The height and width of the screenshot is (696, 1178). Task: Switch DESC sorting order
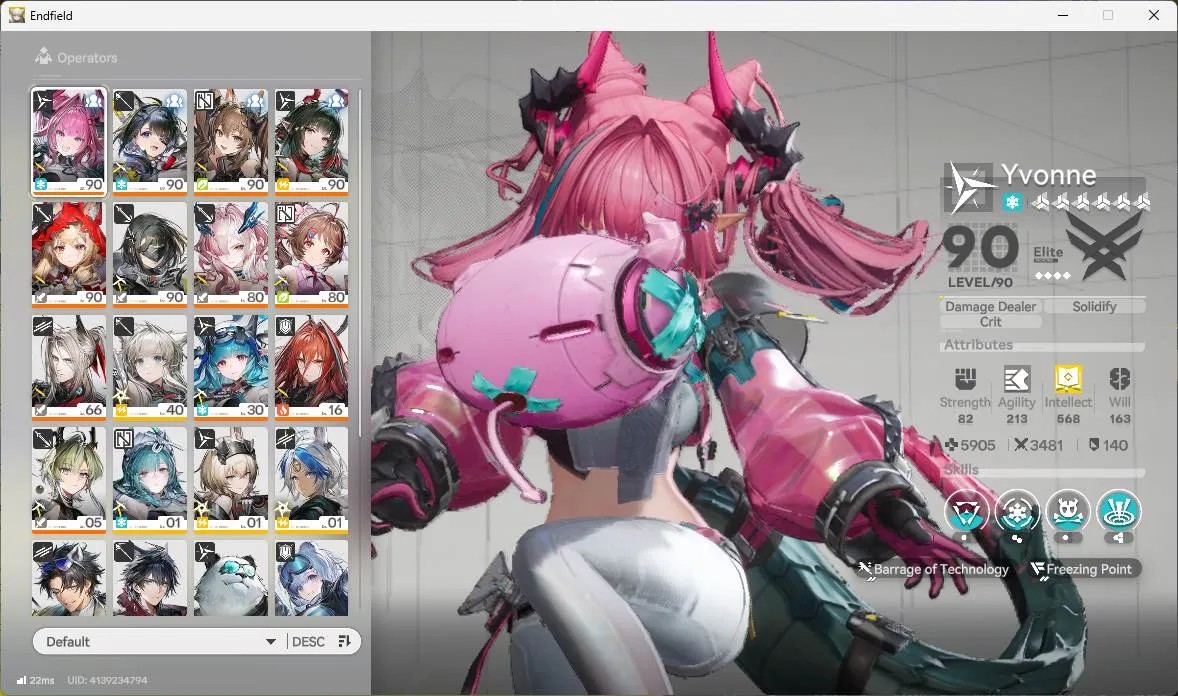(308, 642)
